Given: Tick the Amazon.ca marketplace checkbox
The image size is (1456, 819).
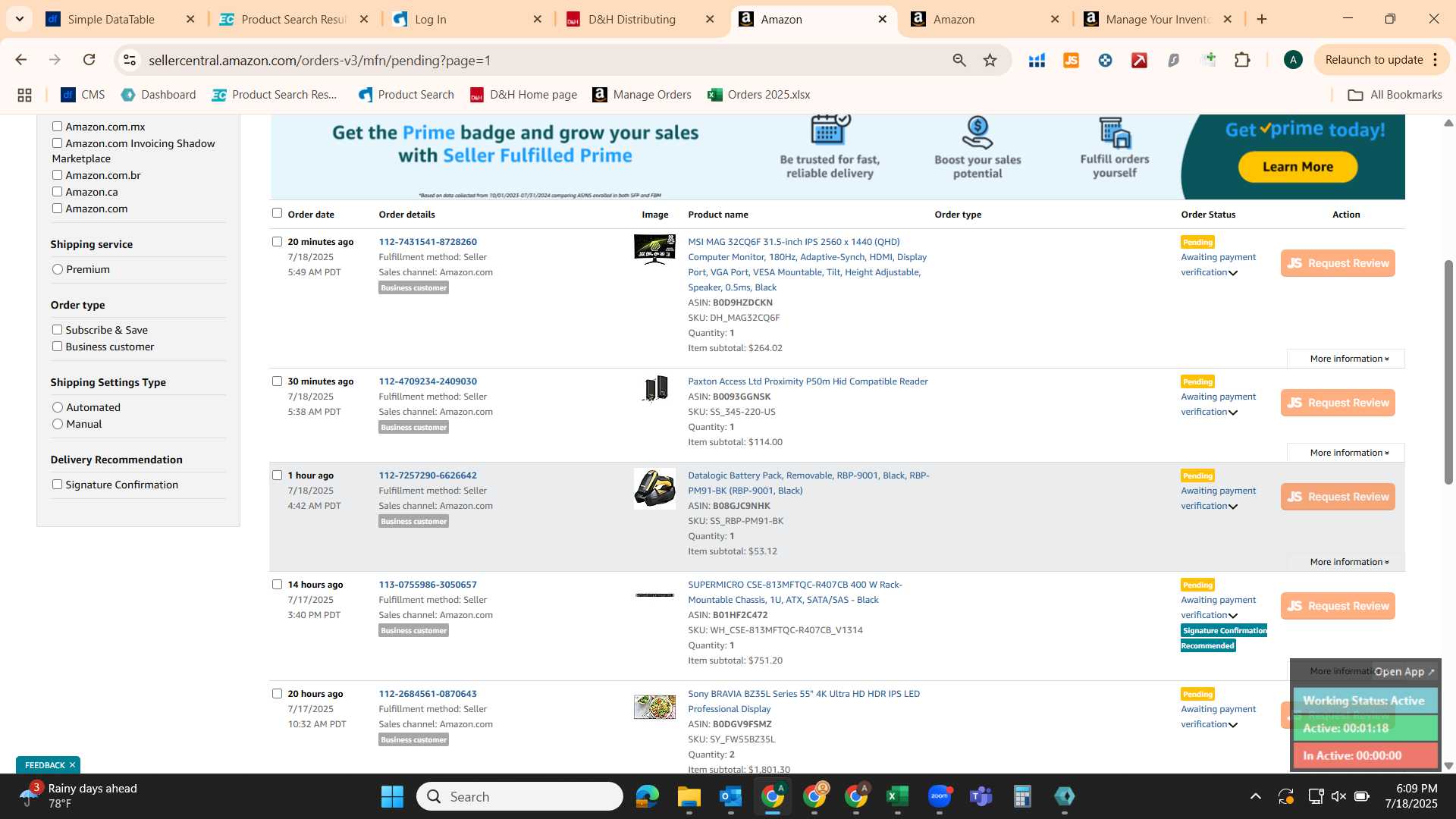Looking at the screenshot, I should [57, 192].
